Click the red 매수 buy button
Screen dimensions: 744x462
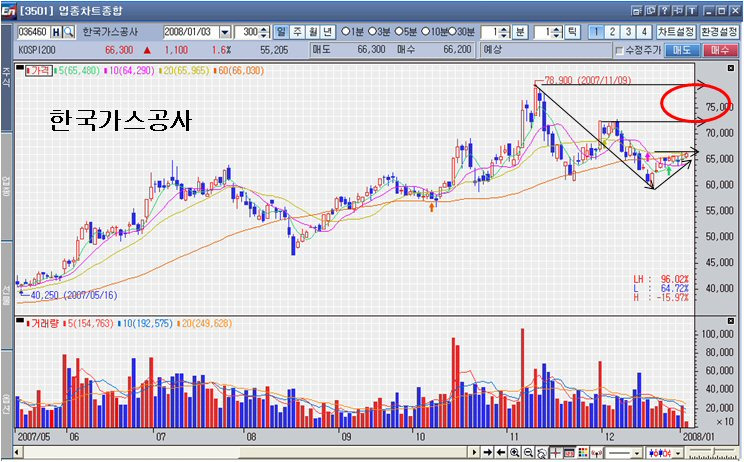pos(721,50)
